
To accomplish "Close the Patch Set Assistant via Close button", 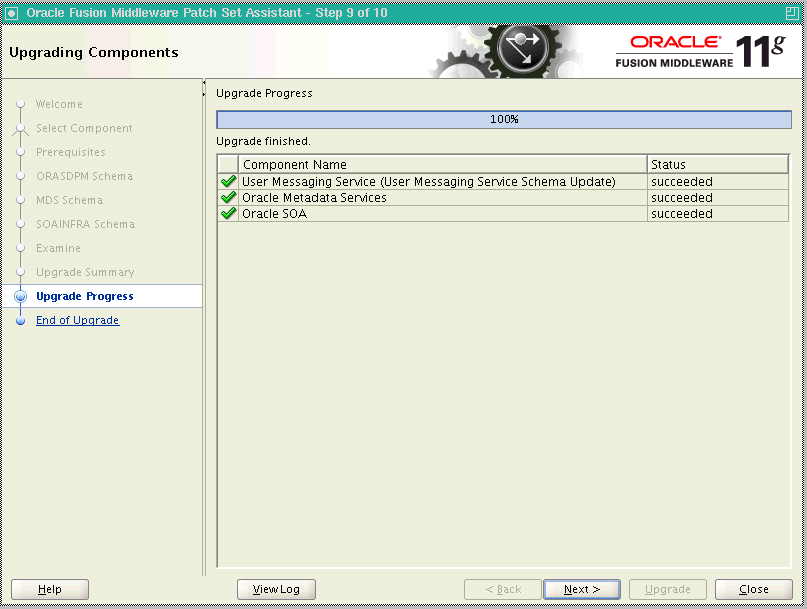I will coord(753,589).
